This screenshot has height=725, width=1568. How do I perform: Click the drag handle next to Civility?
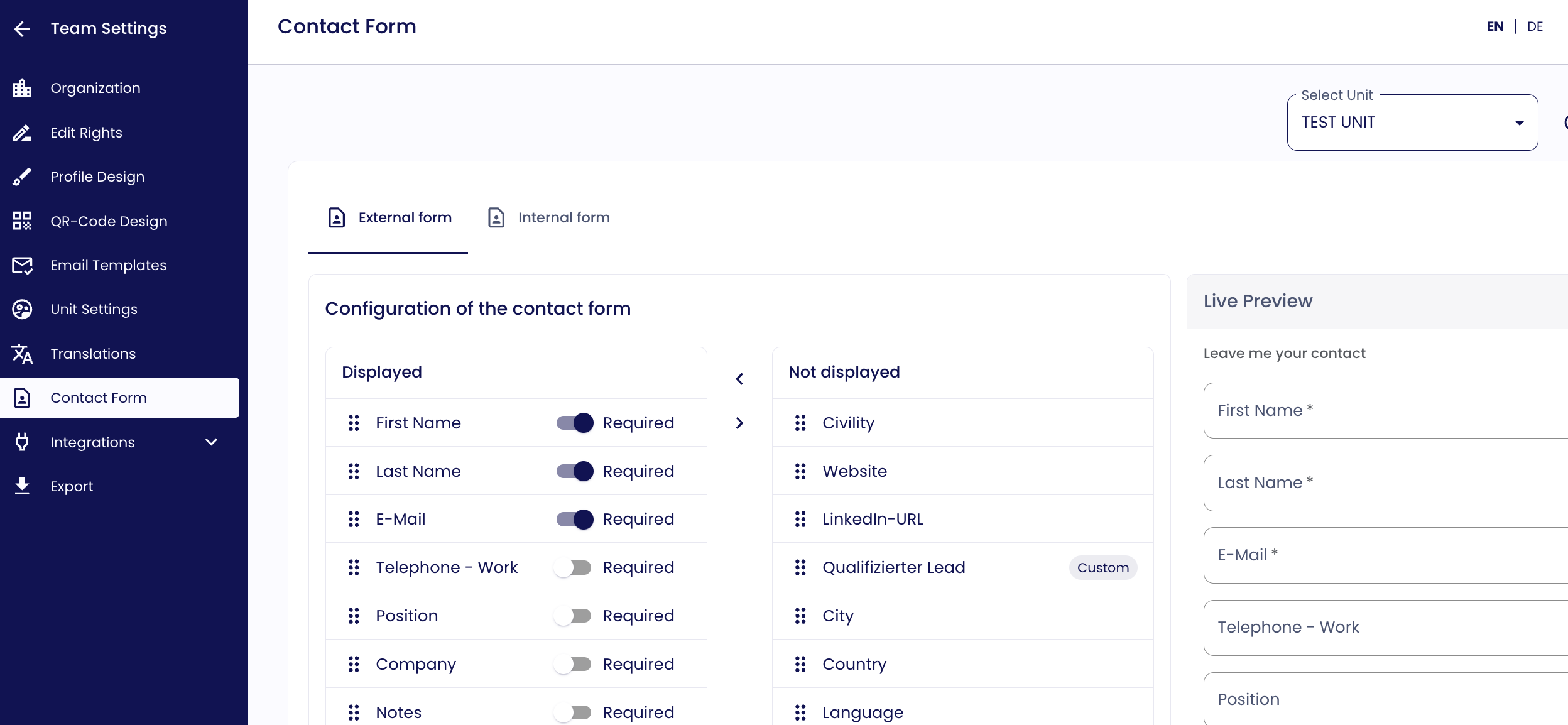coord(800,423)
